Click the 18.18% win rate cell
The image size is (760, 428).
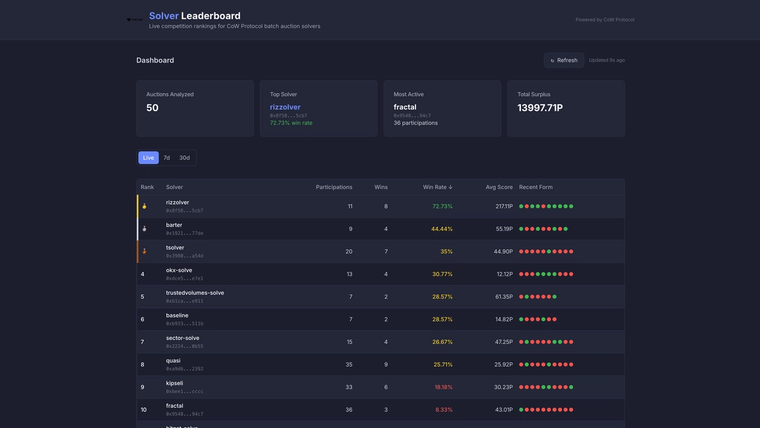(443, 387)
